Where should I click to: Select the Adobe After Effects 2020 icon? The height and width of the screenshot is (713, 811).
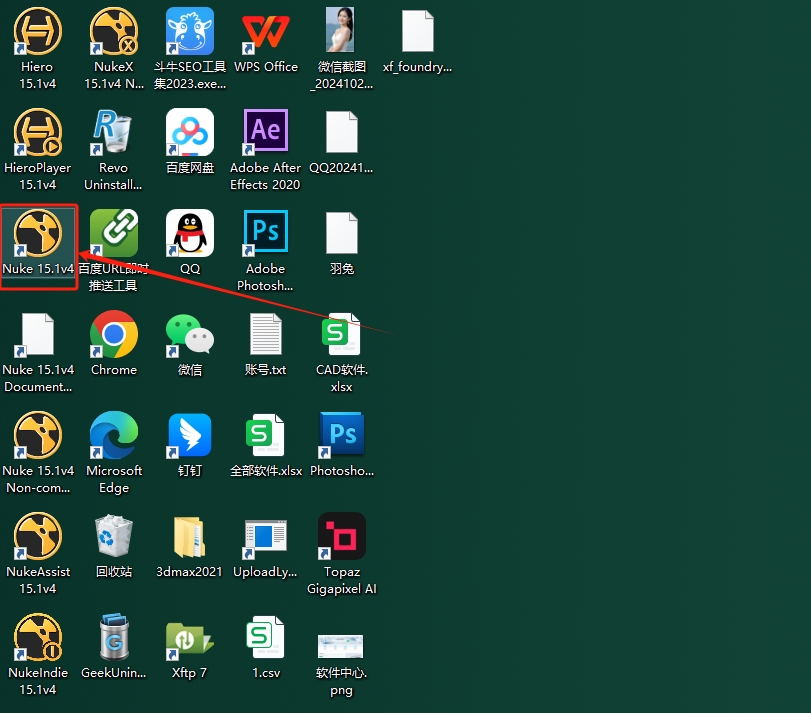click(266, 133)
